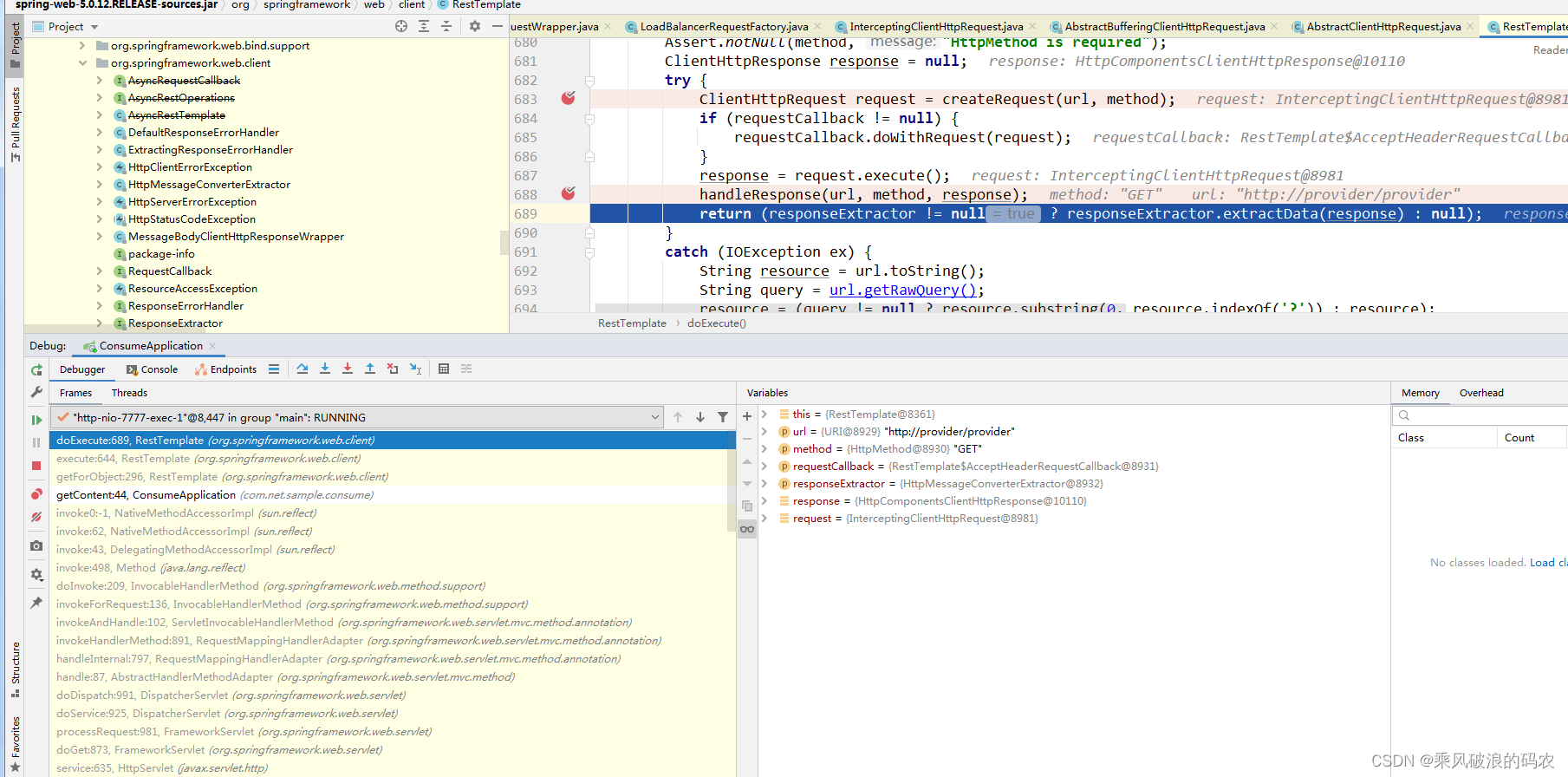Click 'Load classes' link in Memory
Screen dimensions: 1568x777
[1548, 563]
